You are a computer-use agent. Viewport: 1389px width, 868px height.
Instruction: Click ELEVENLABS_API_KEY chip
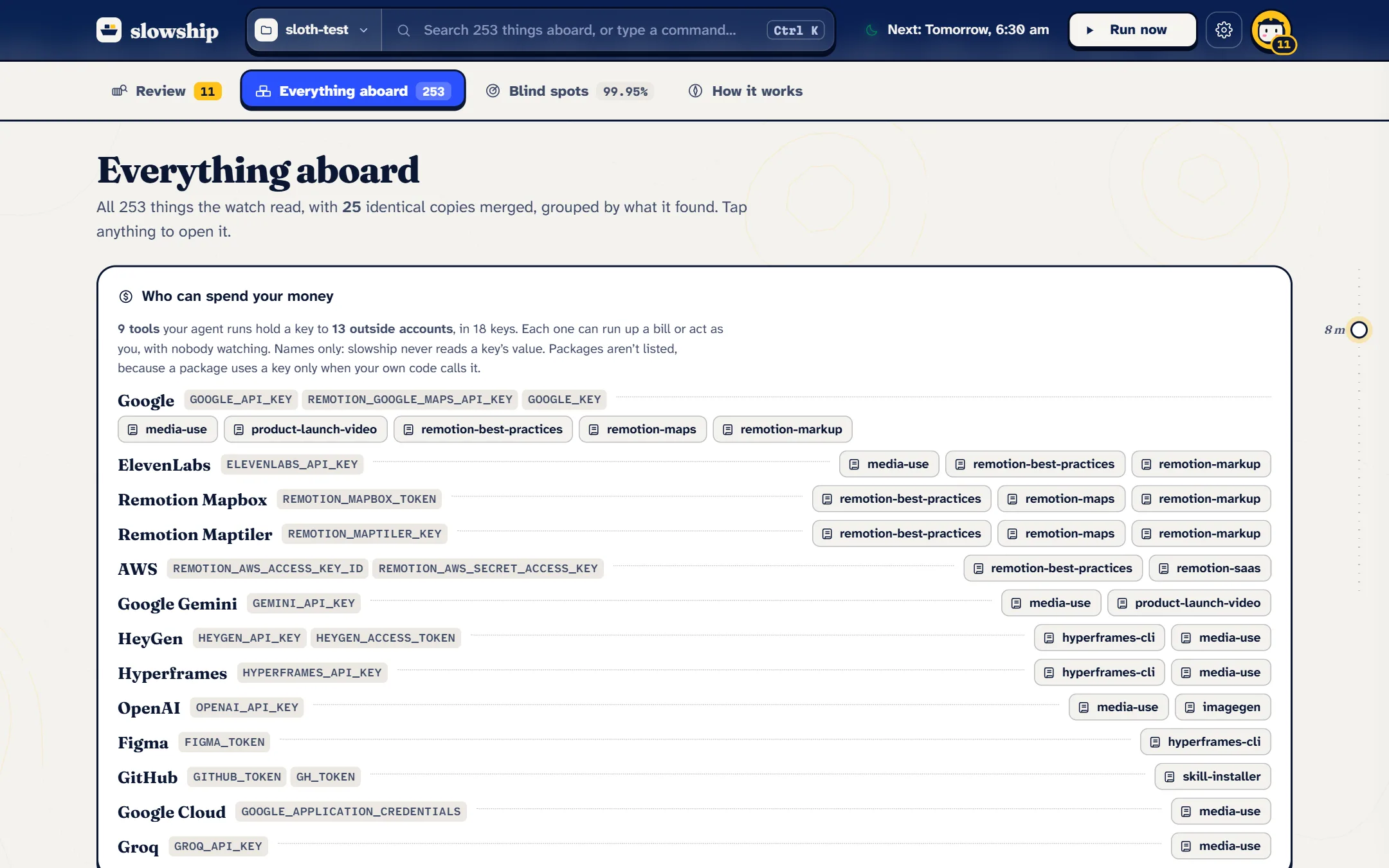pyautogui.click(x=292, y=464)
